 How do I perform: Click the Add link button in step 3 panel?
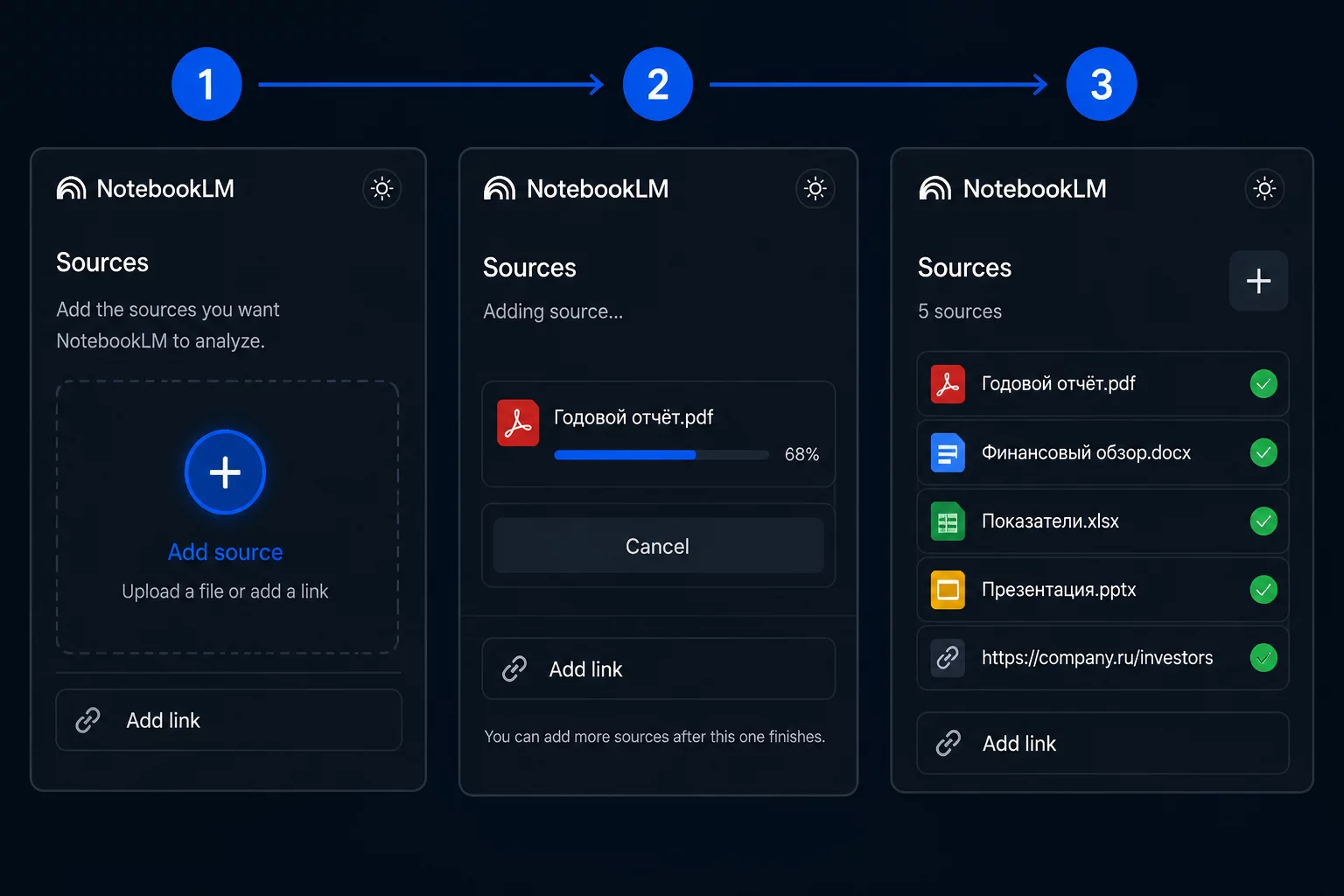[x=1102, y=744]
